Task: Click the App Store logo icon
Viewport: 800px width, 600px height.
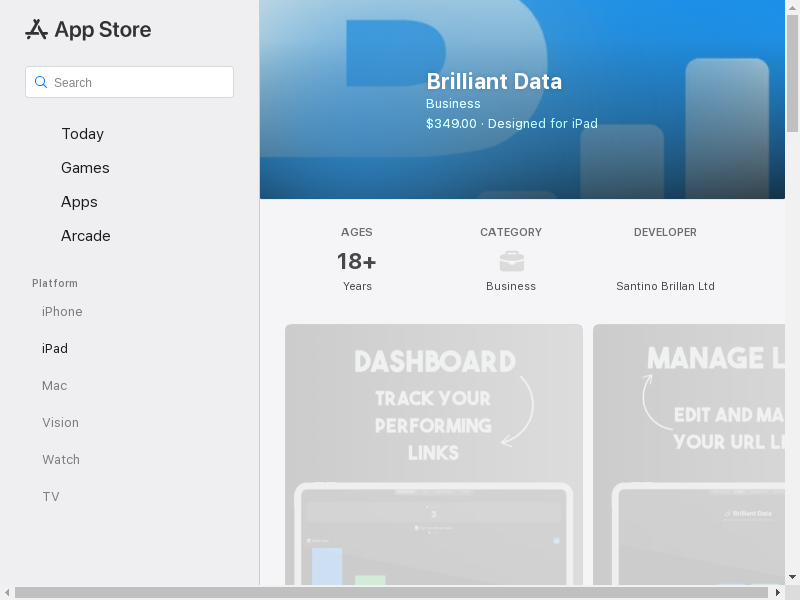Action: click(x=37, y=30)
